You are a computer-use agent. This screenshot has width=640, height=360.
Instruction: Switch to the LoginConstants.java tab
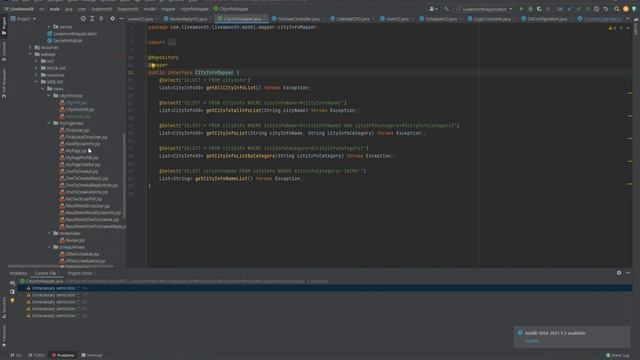pyautogui.click(x=491, y=19)
